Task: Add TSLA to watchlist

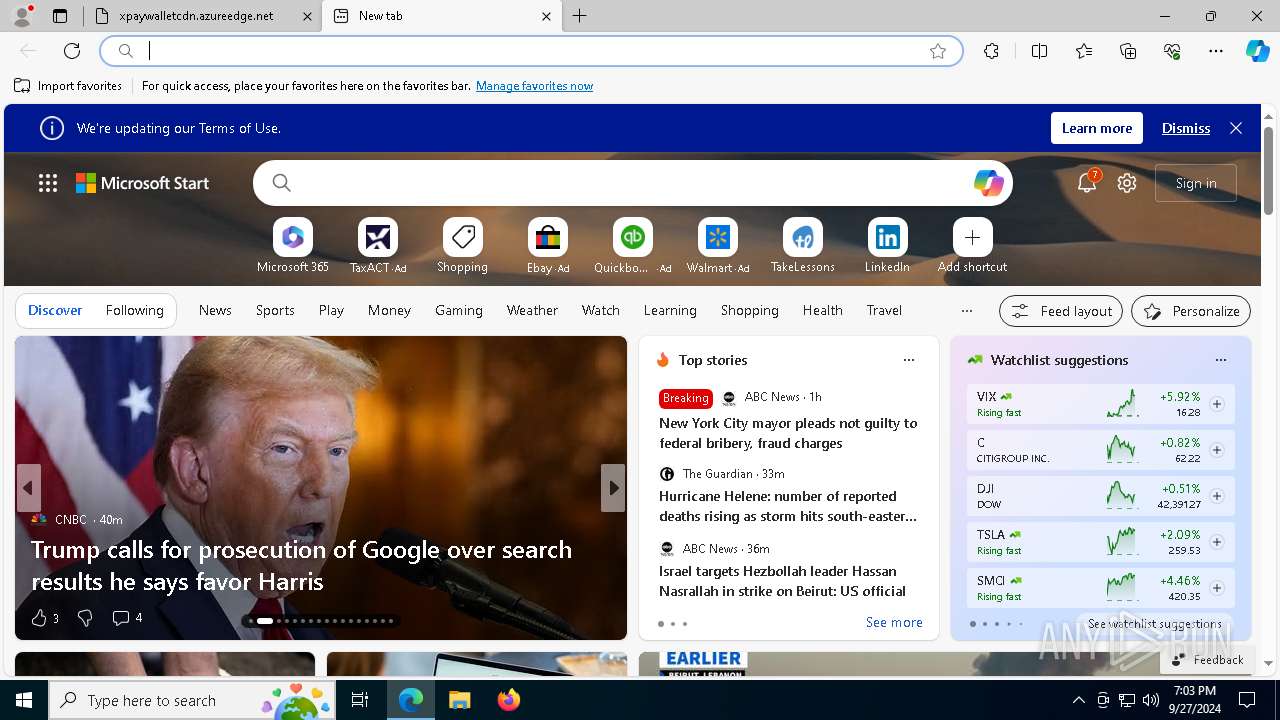Action: (x=1217, y=542)
